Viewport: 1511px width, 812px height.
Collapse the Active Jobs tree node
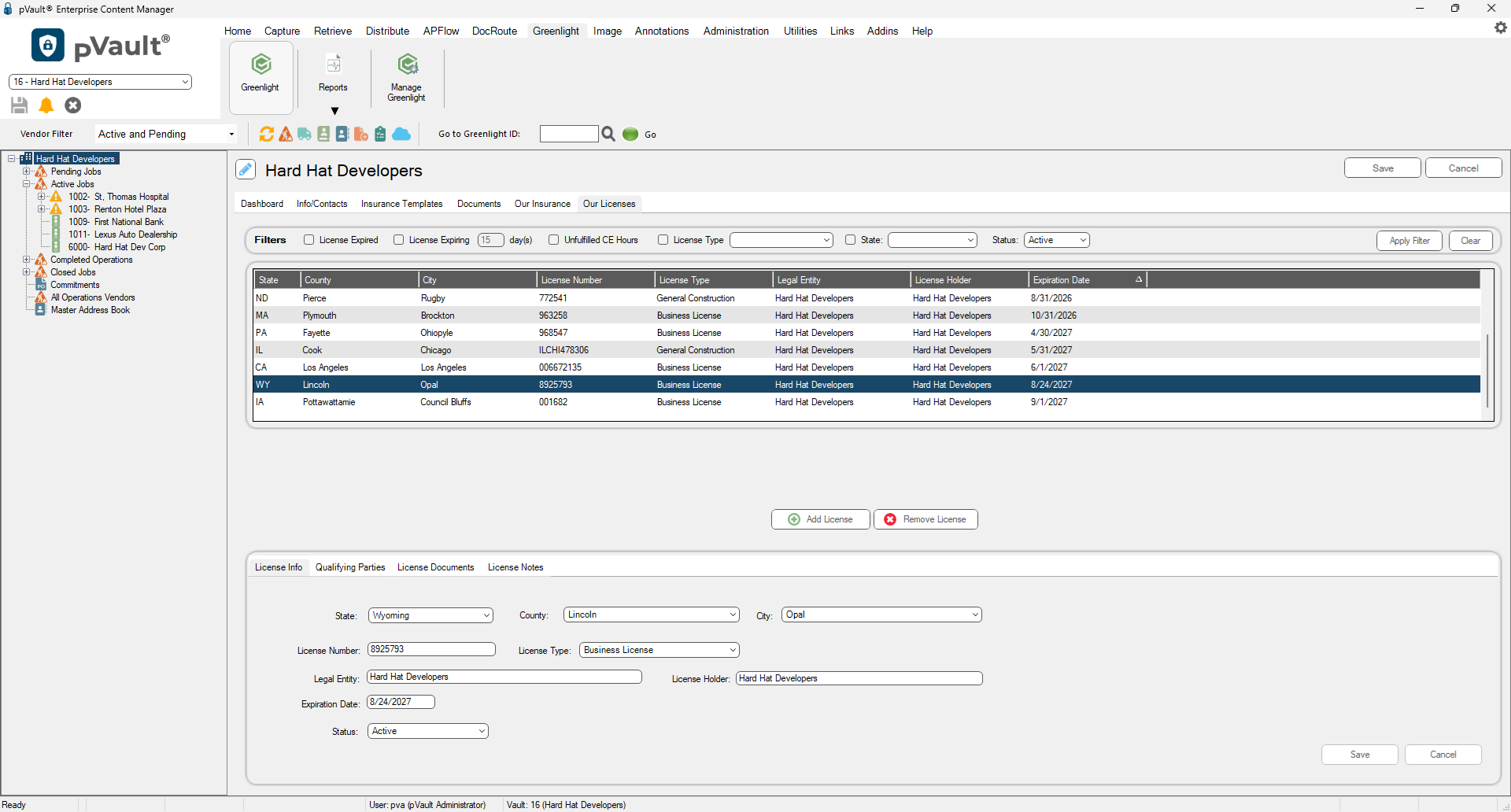tap(27, 184)
